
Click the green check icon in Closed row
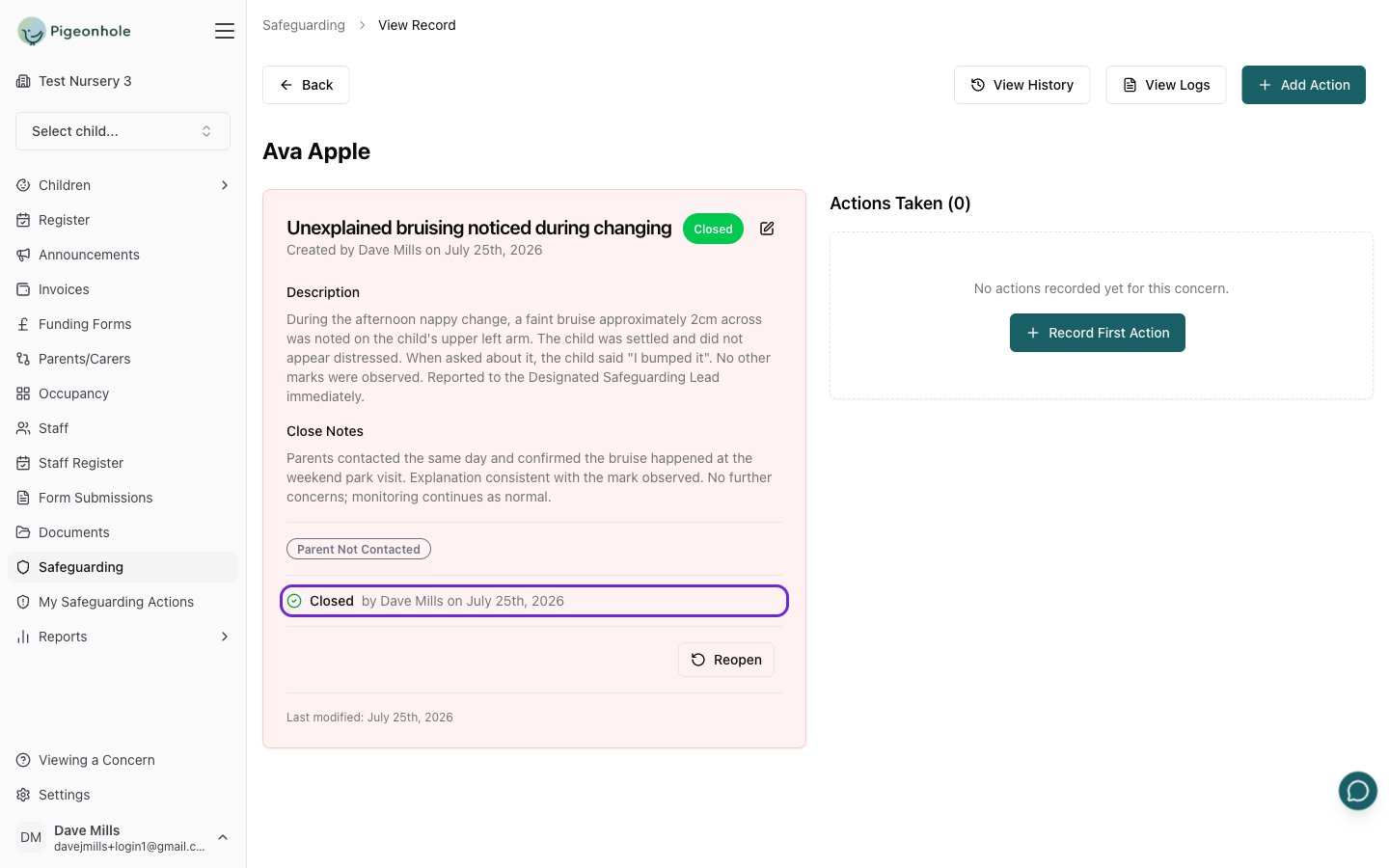click(x=294, y=601)
